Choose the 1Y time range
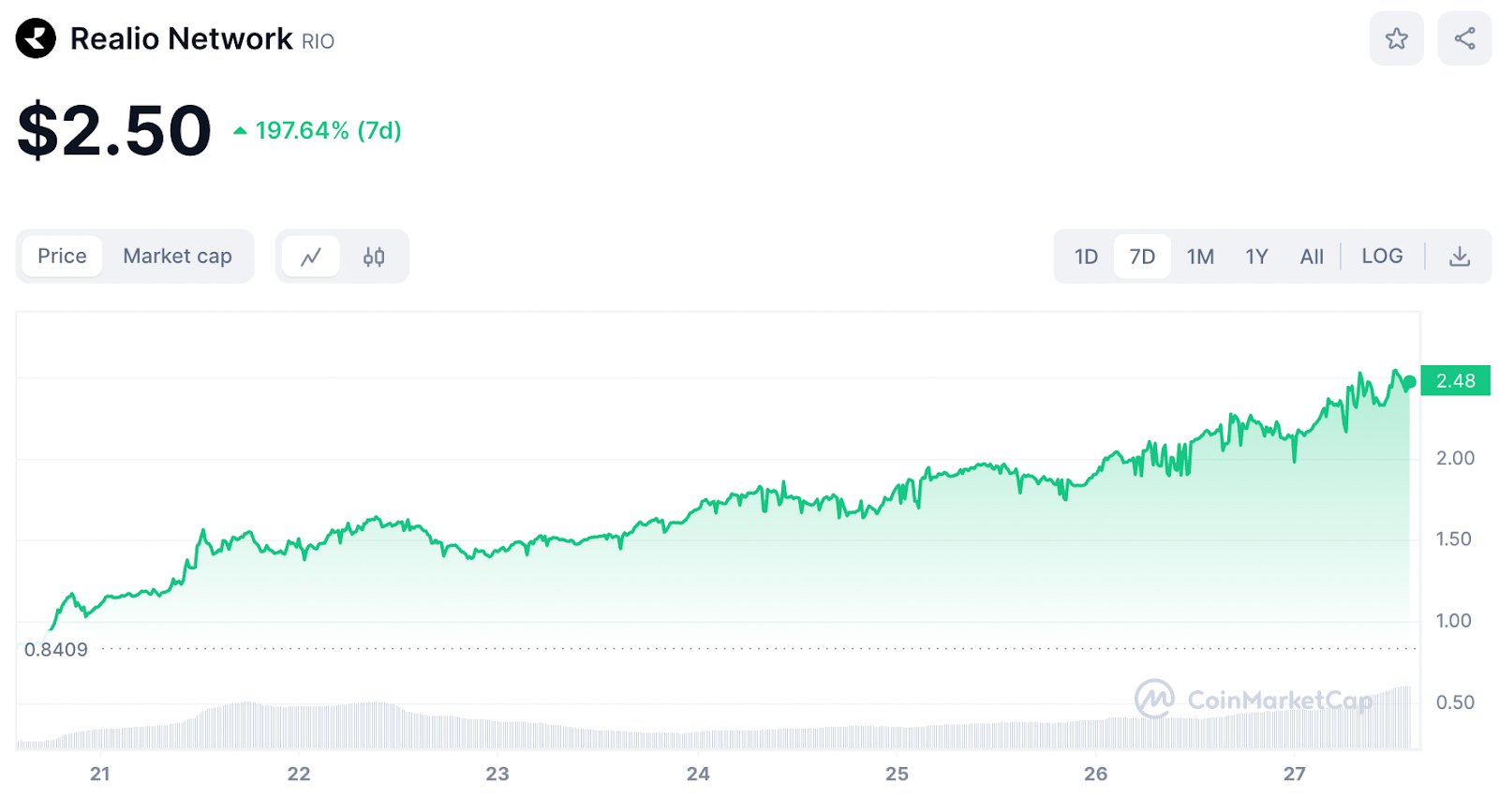The height and width of the screenshot is (812, 1499). [1256, 257]
